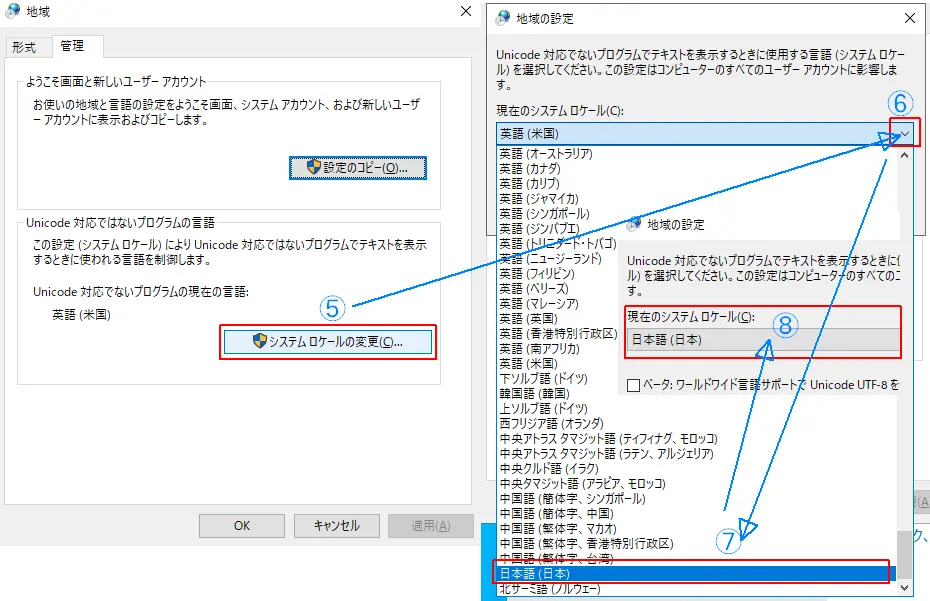Click the shield icon on システムロケールの変更 button
Image resolution: width=930 pixels, height=601 pixels.
[260, 342]
